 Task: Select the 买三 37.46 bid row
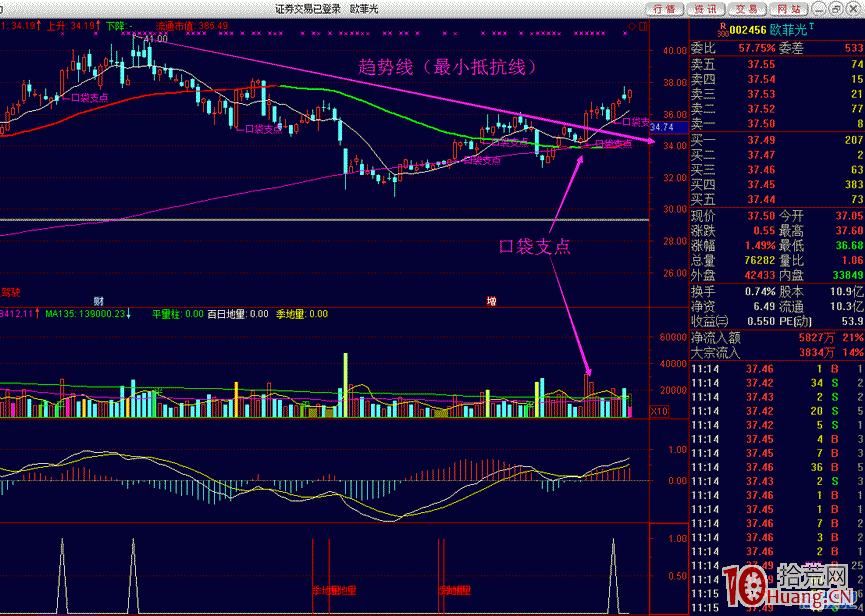tap(777, 170)
